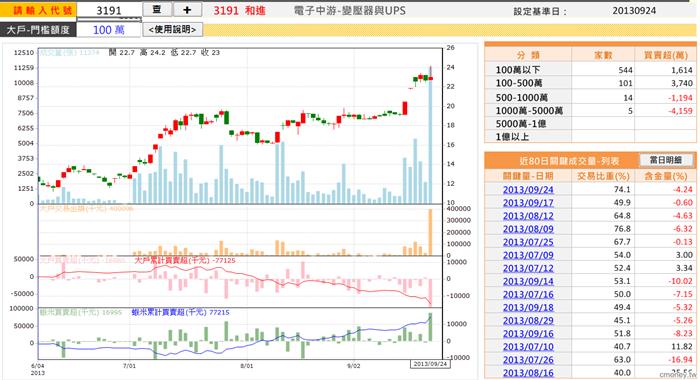This screenshot has width=700, height=380.
Task: Click the 買賣超(萬) column header
Action: tap(666, 55)
